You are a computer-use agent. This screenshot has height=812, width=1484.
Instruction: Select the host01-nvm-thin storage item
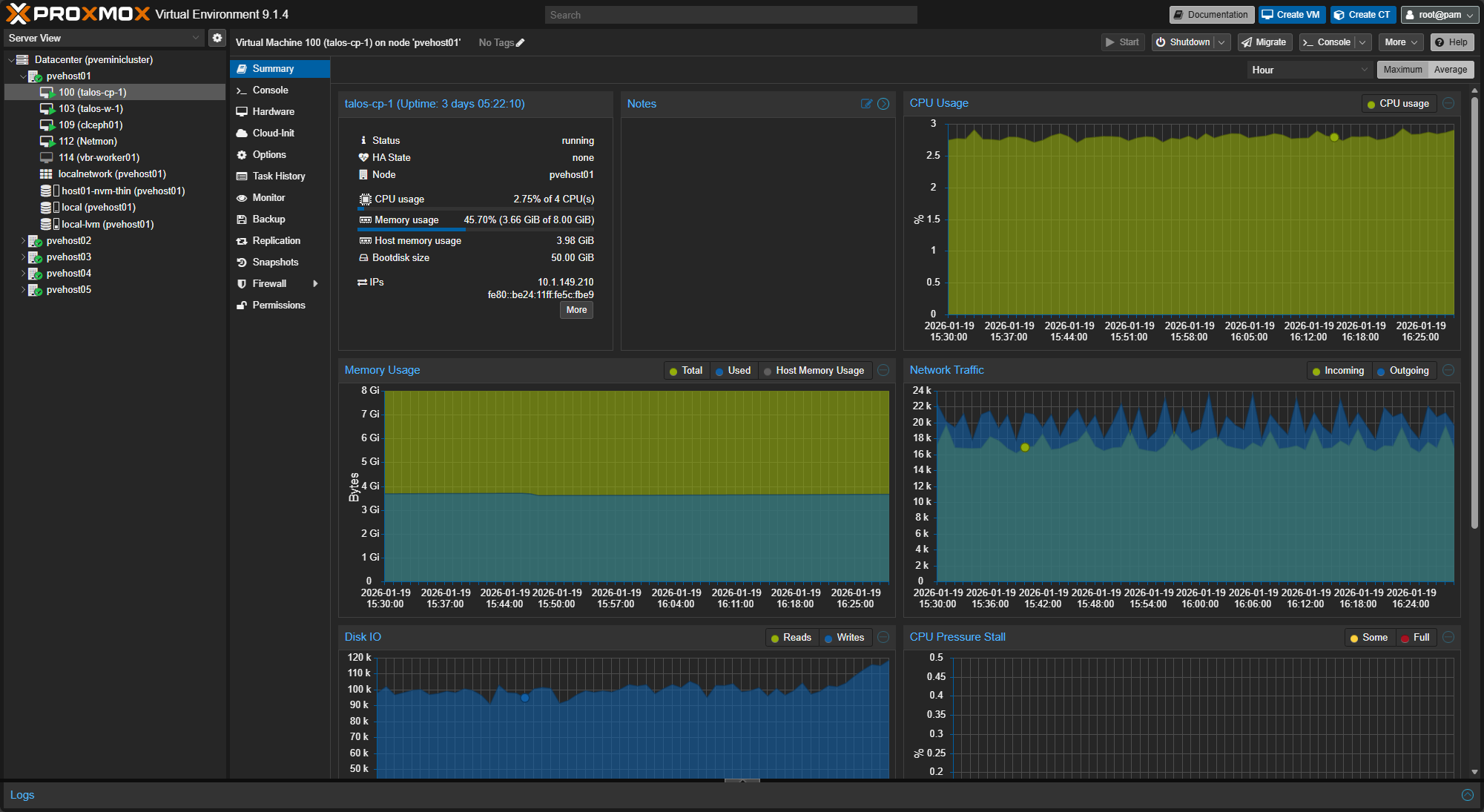122,191
